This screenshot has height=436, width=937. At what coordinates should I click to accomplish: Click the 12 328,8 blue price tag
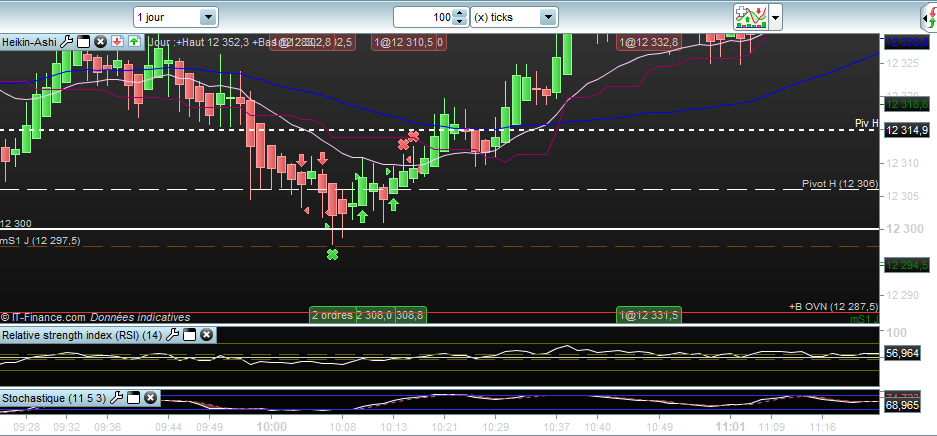pos(907,42)
